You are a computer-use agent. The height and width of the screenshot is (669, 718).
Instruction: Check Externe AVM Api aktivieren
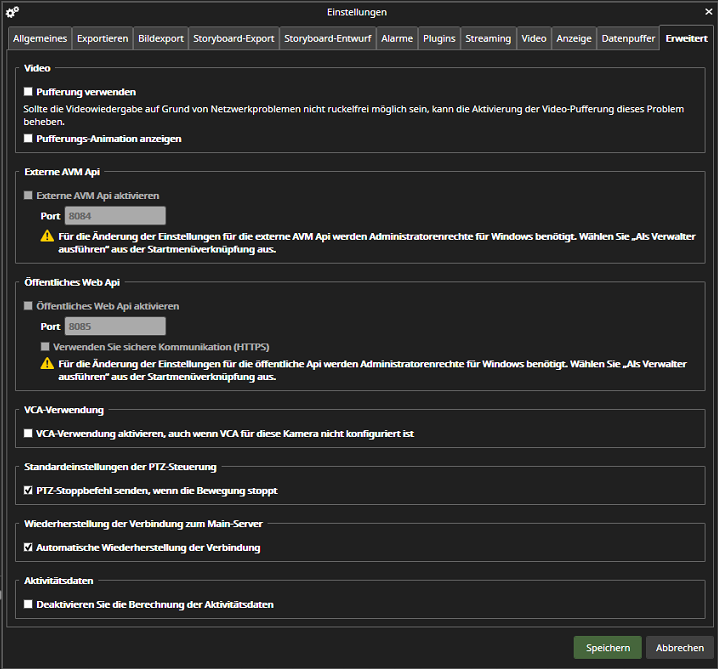pos(28,196)
